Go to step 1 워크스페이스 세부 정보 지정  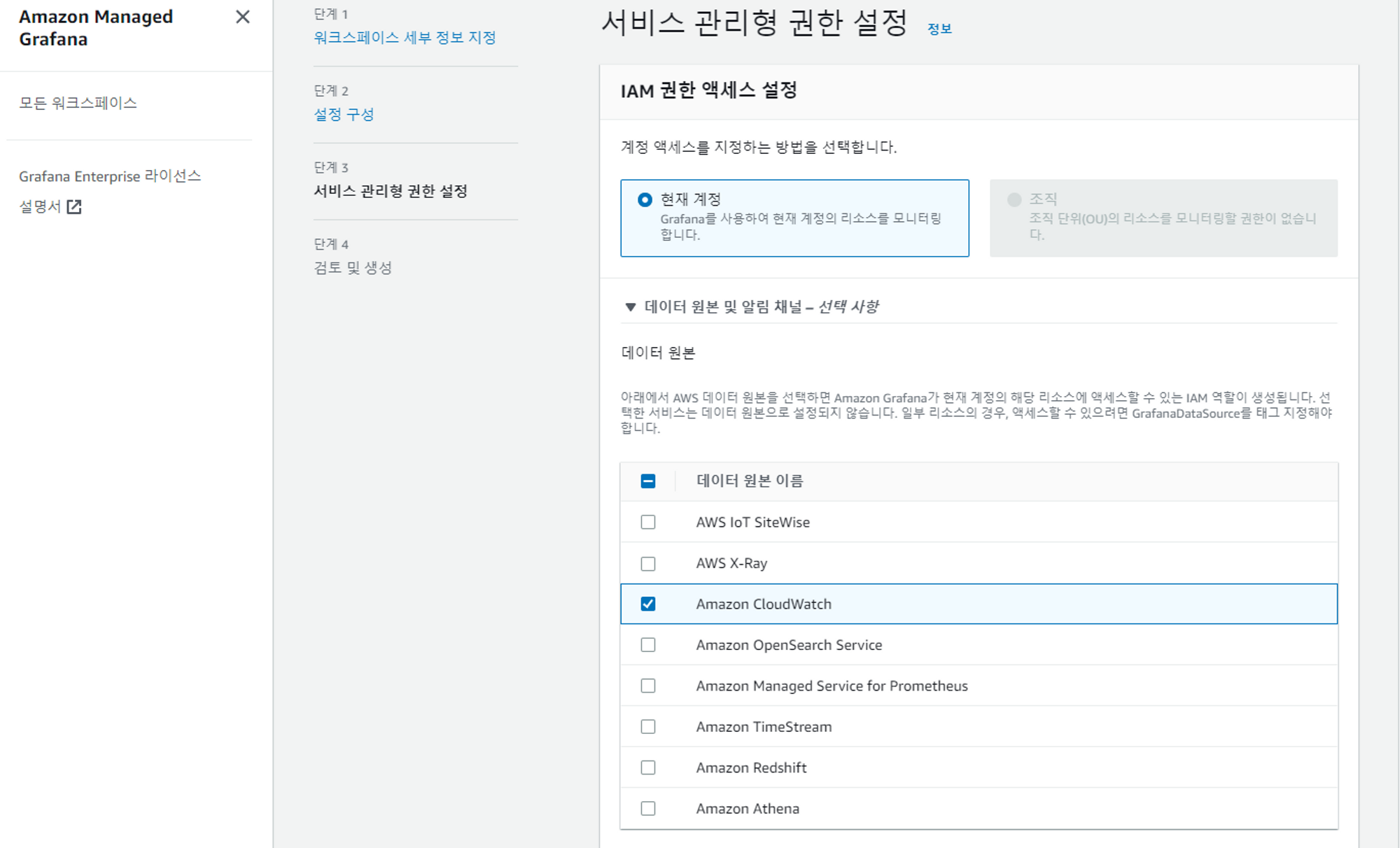tap(405, 38)
